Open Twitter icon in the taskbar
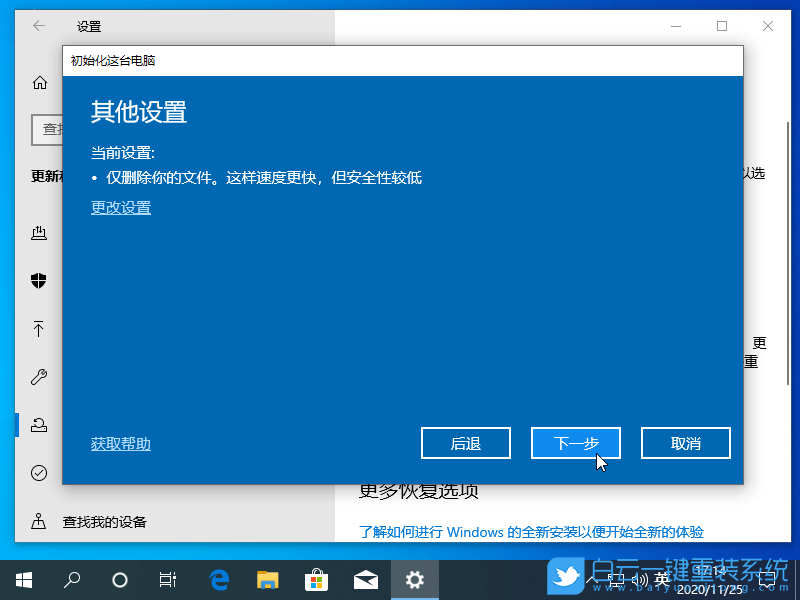800x600 pixels. tap(565, 578)
